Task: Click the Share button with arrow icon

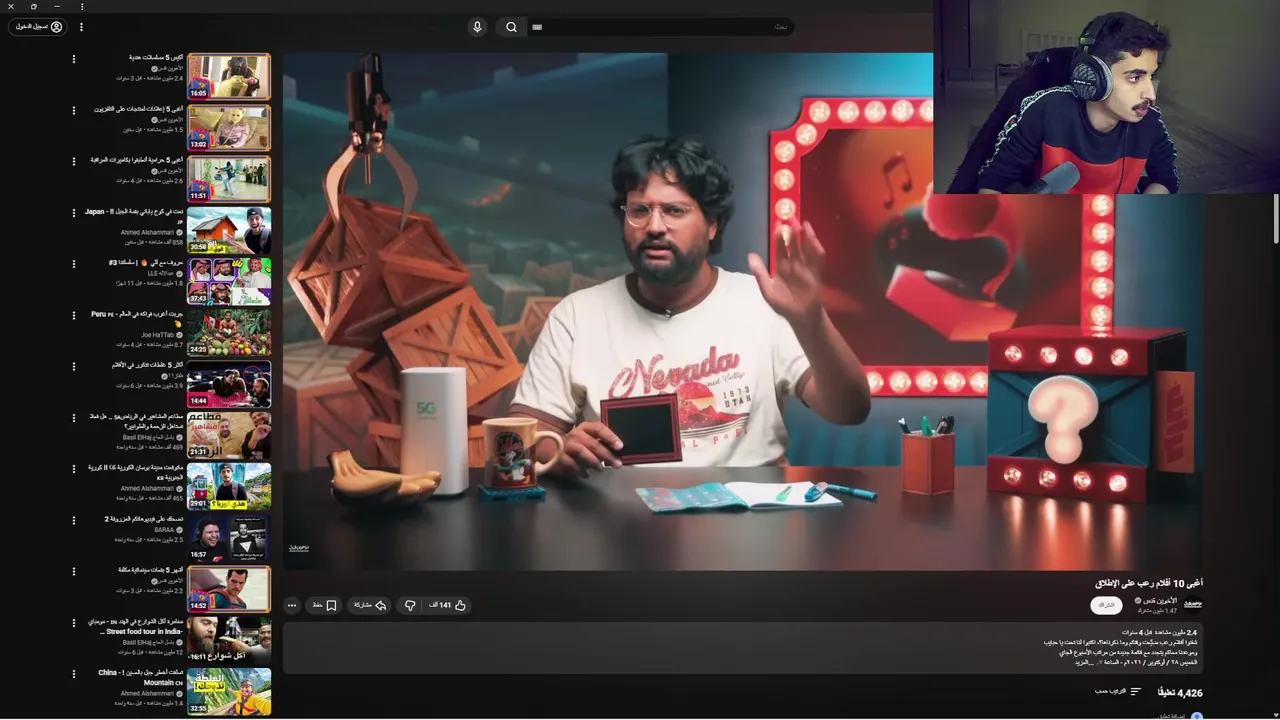Action: tap(369, 605)
